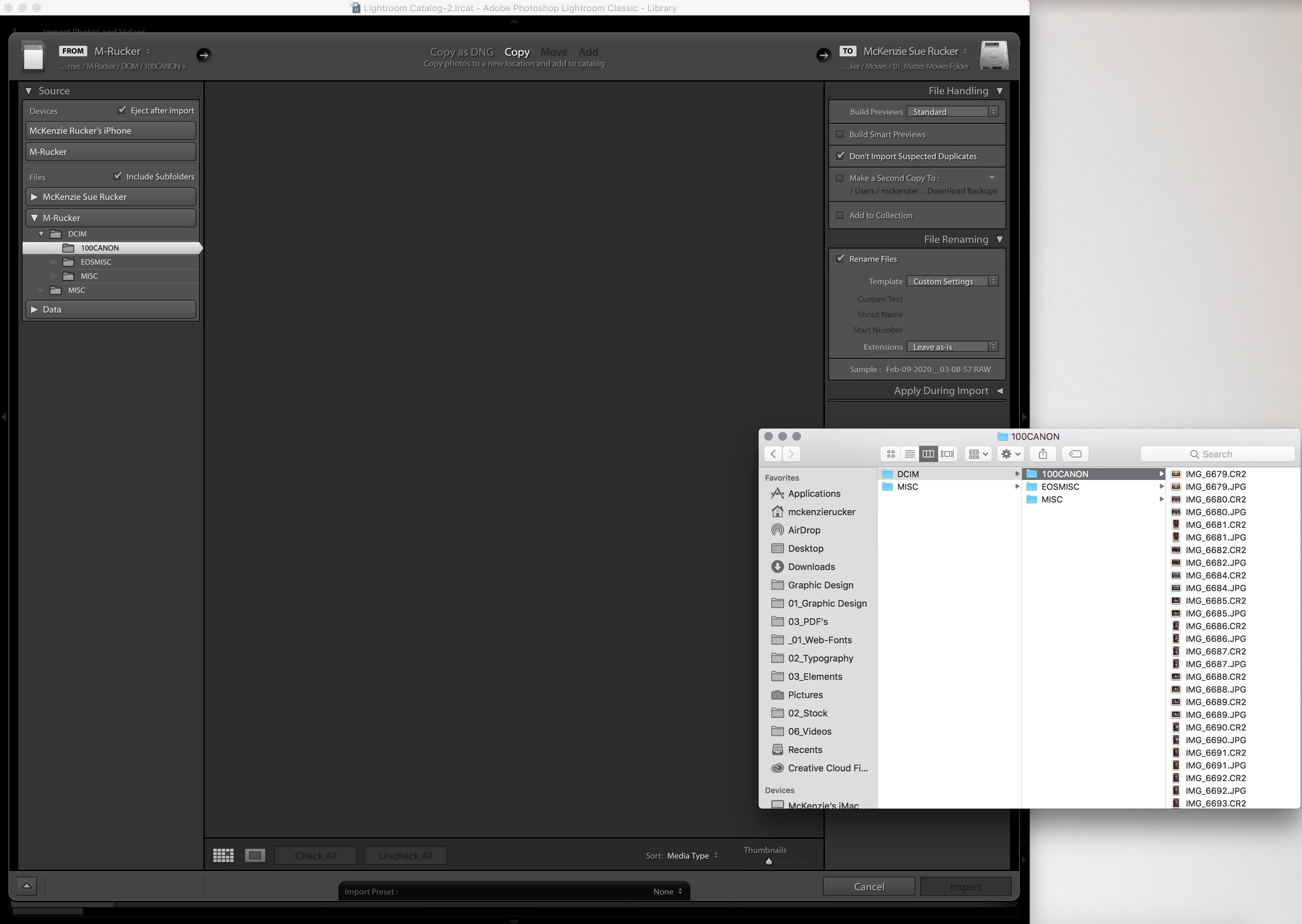Select the Add import method
The width and height of the screenshot is (1302, 924).
[588, 52]
